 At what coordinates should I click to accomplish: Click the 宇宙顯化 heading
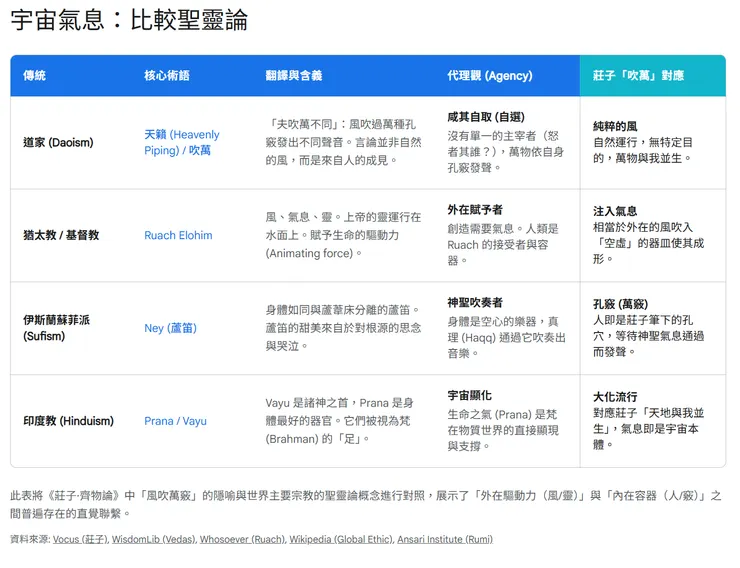coord(469,395)
